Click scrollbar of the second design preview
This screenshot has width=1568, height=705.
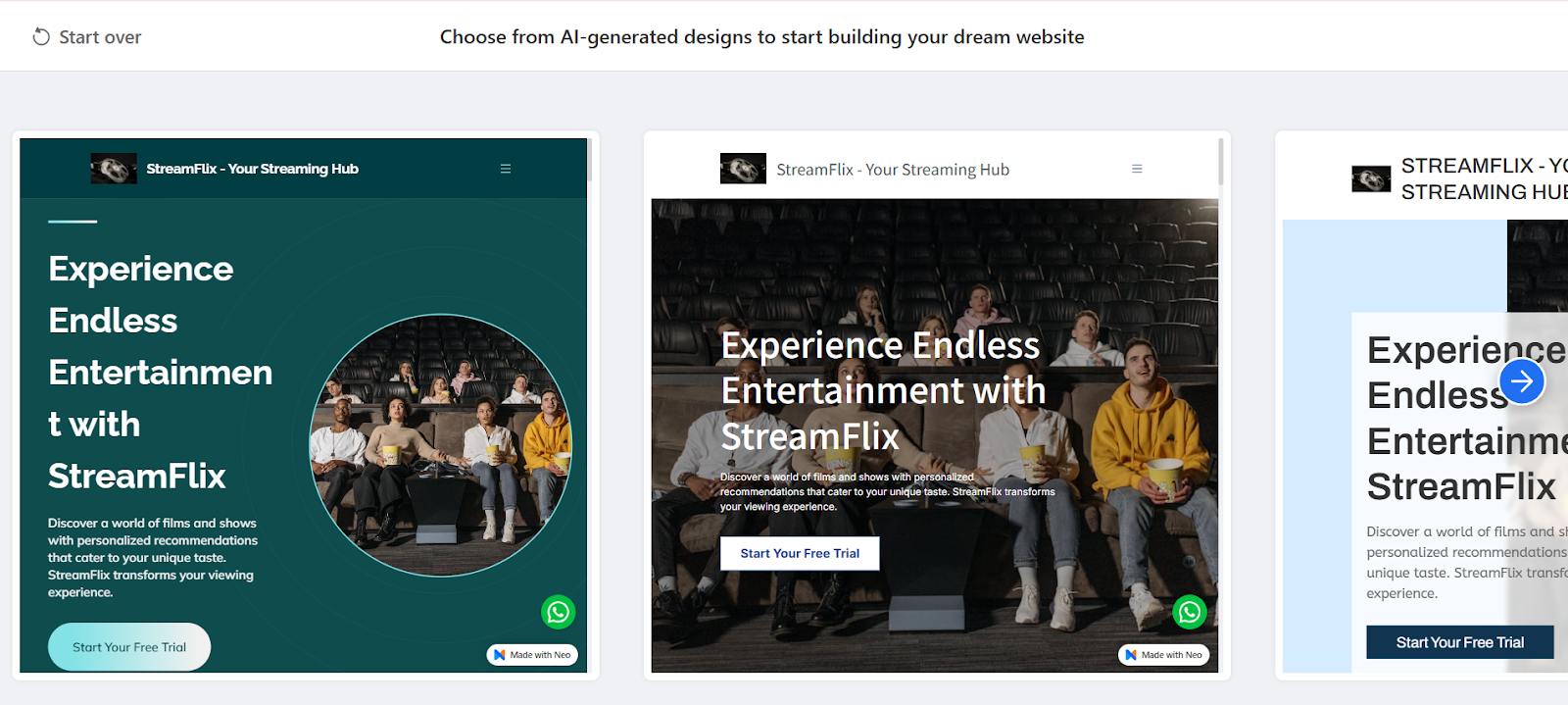pyautogui.click(x=1221, y=162)
